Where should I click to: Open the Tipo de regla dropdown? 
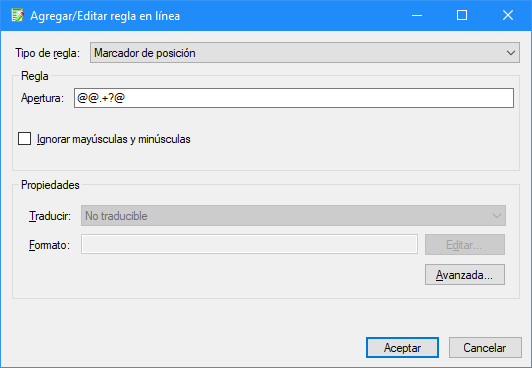[x=305, y=53]
